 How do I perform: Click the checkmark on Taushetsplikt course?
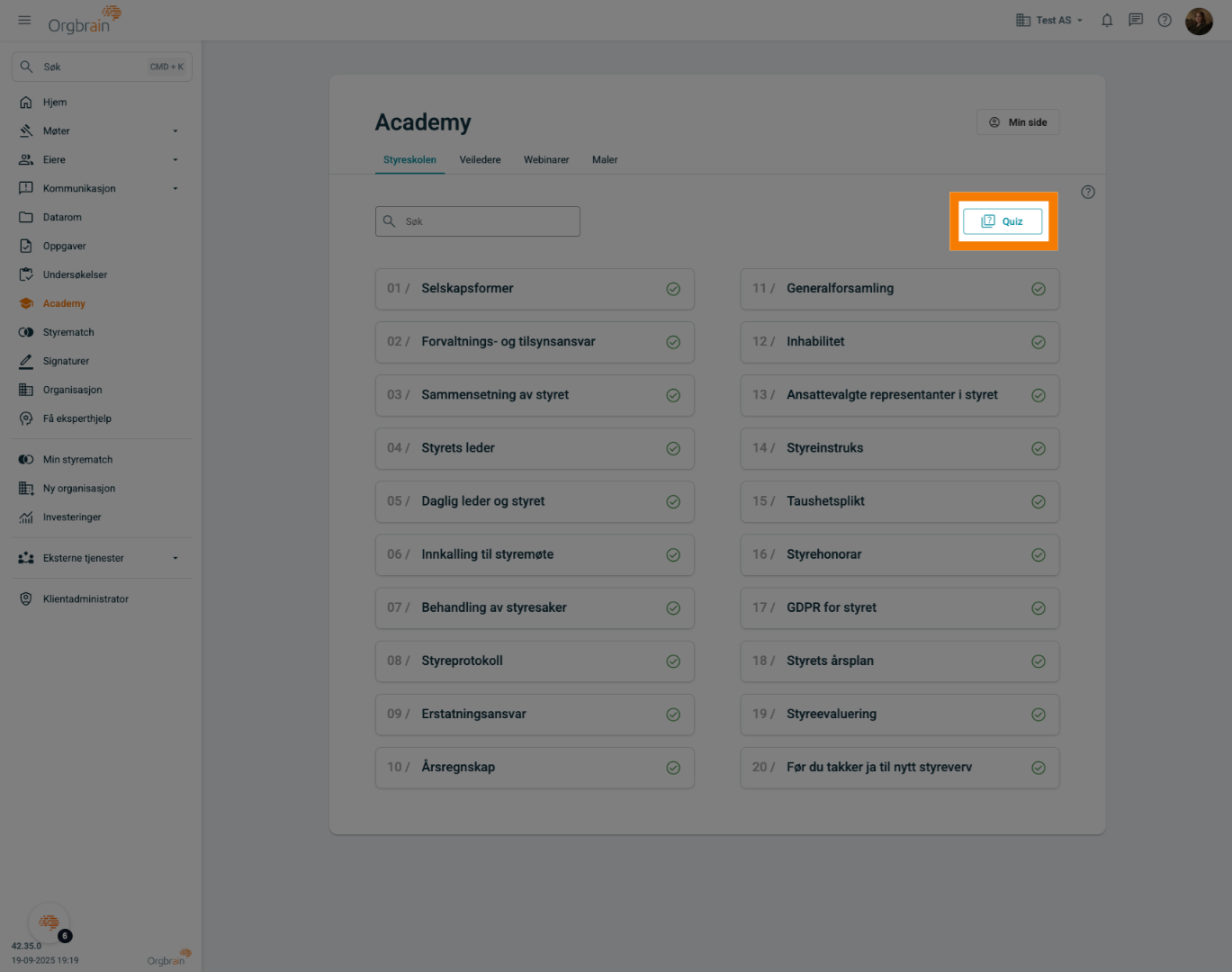pos(1039,501)
